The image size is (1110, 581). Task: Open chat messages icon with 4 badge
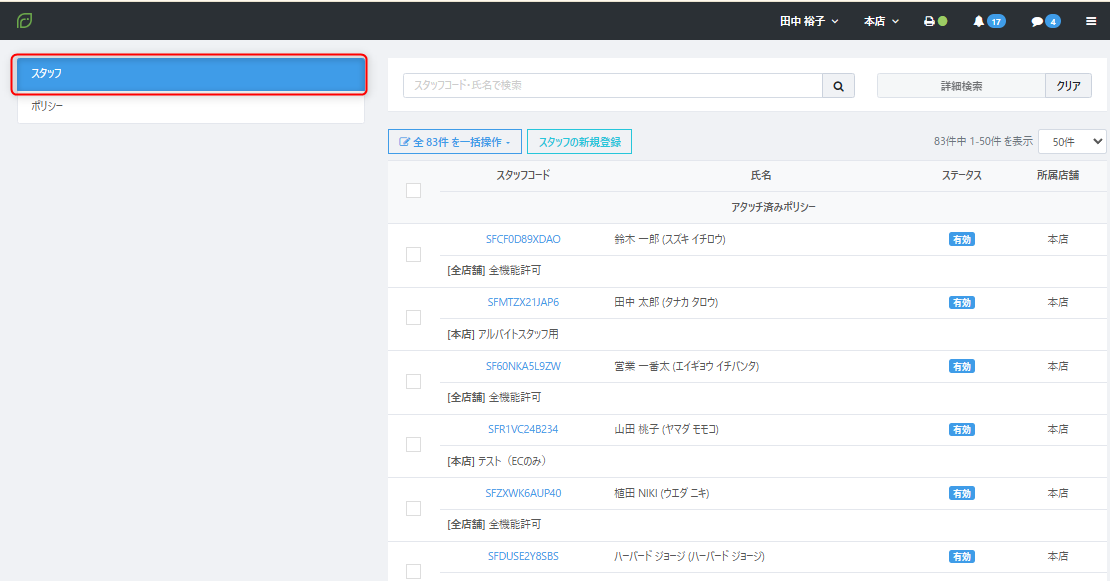click(x=1046, y=21)
